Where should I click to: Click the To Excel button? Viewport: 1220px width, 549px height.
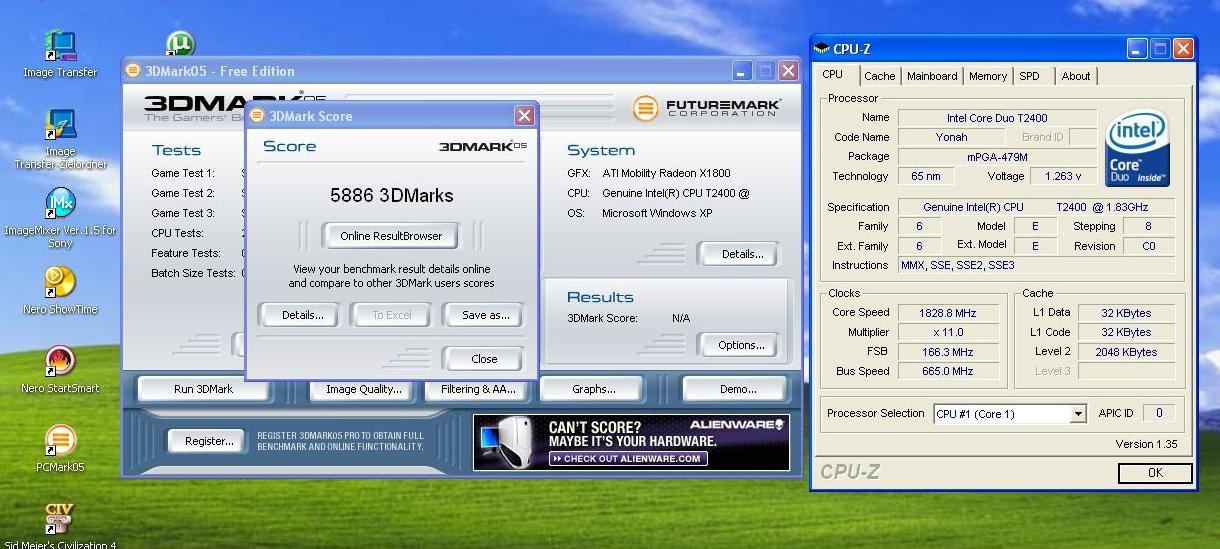coord(392,315)
